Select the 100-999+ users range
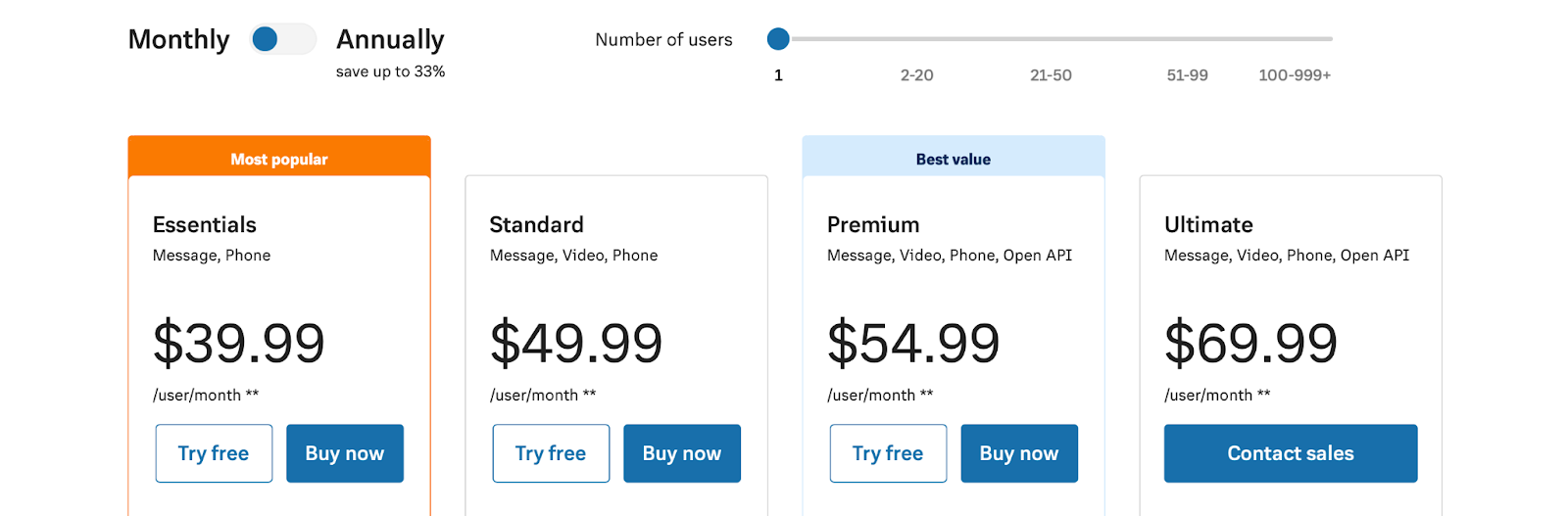The image size is (1568, 516). click(1295, 75)
